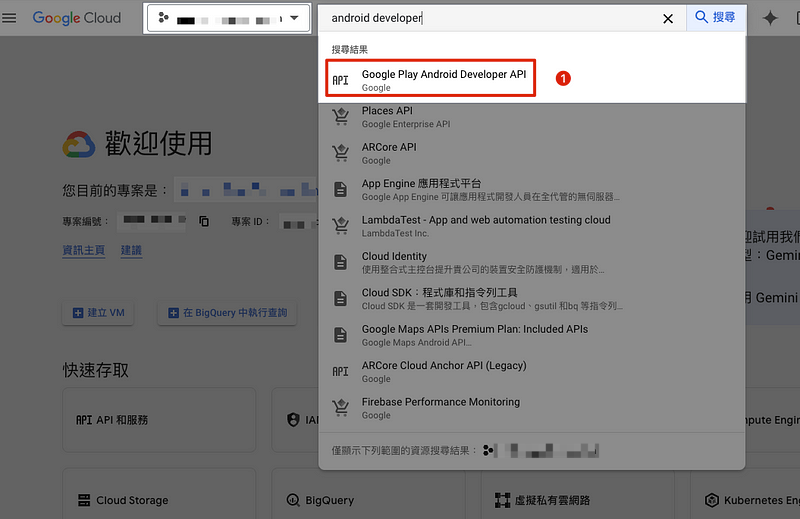The width and height of the screenshot is (800, 519).
Task: Copy the project number with the copy icon
Action: (x=204, y=221)
